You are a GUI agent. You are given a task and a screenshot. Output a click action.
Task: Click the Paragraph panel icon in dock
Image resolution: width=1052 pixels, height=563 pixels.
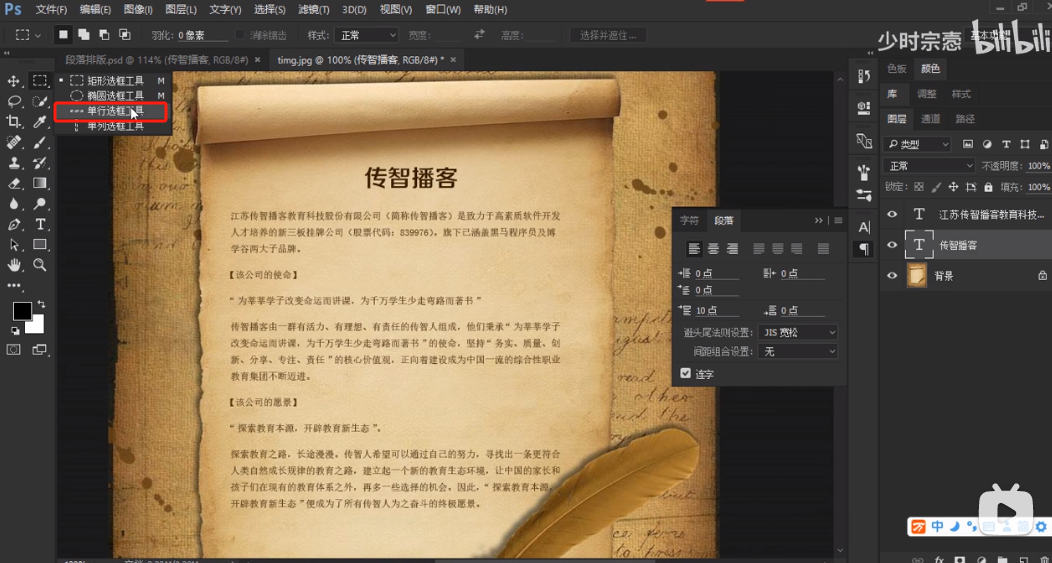(x=864, y=249)
